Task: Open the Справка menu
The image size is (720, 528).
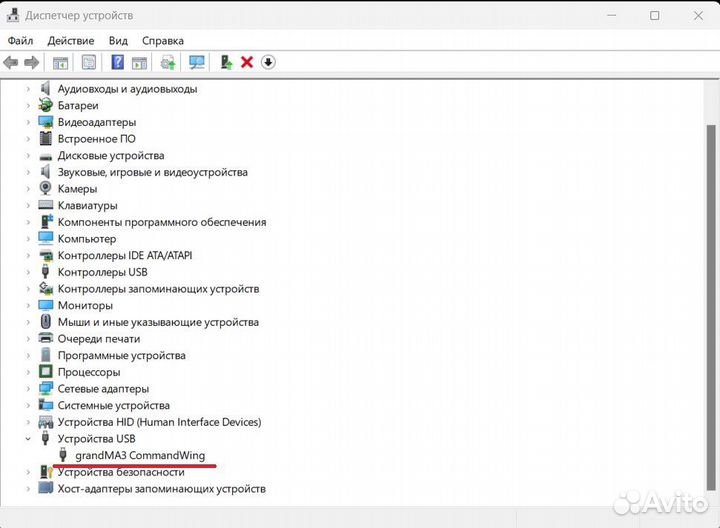Action: coord(162,41)
